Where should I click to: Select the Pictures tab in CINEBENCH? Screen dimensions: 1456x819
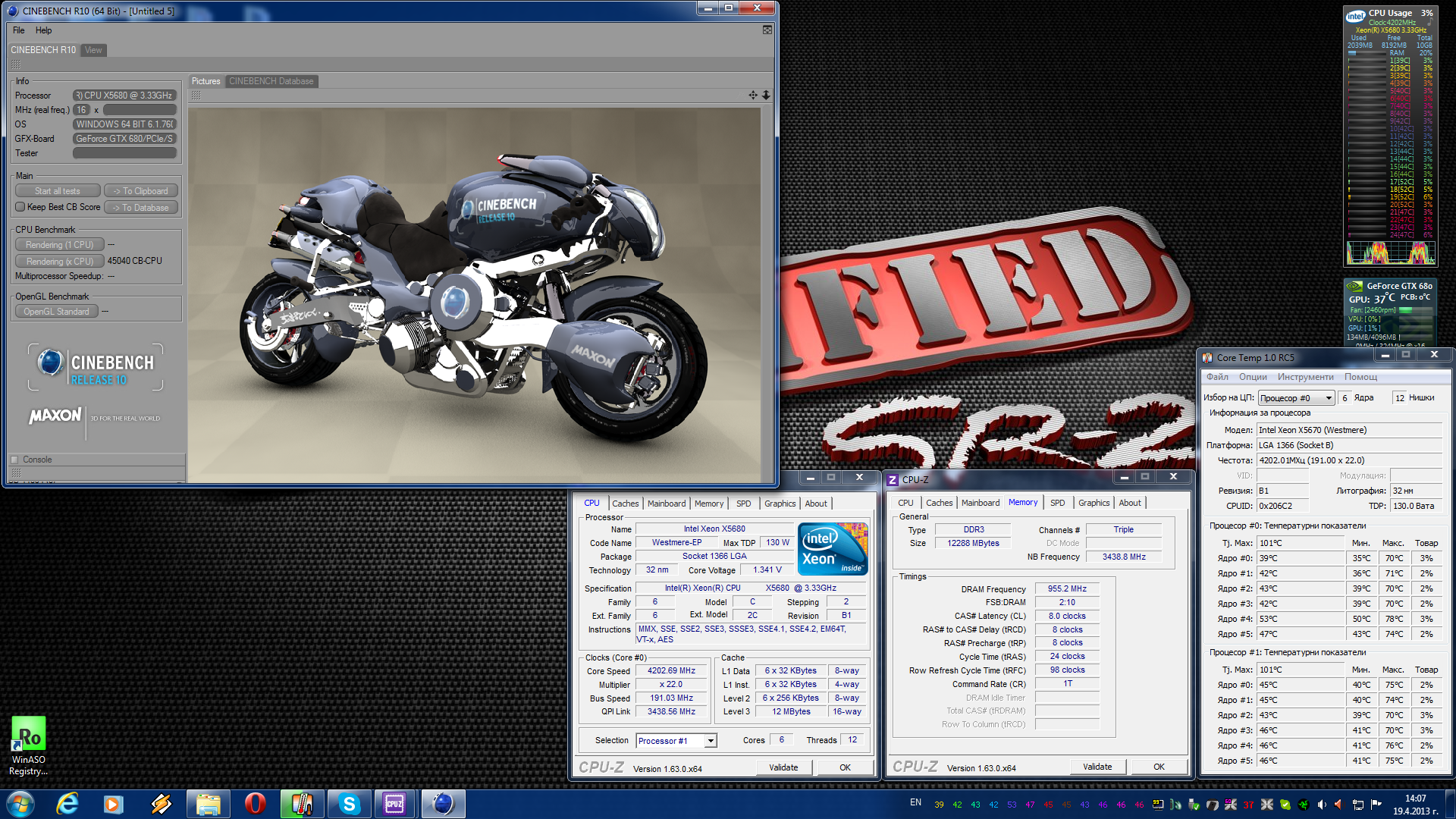tap(206, 81)
